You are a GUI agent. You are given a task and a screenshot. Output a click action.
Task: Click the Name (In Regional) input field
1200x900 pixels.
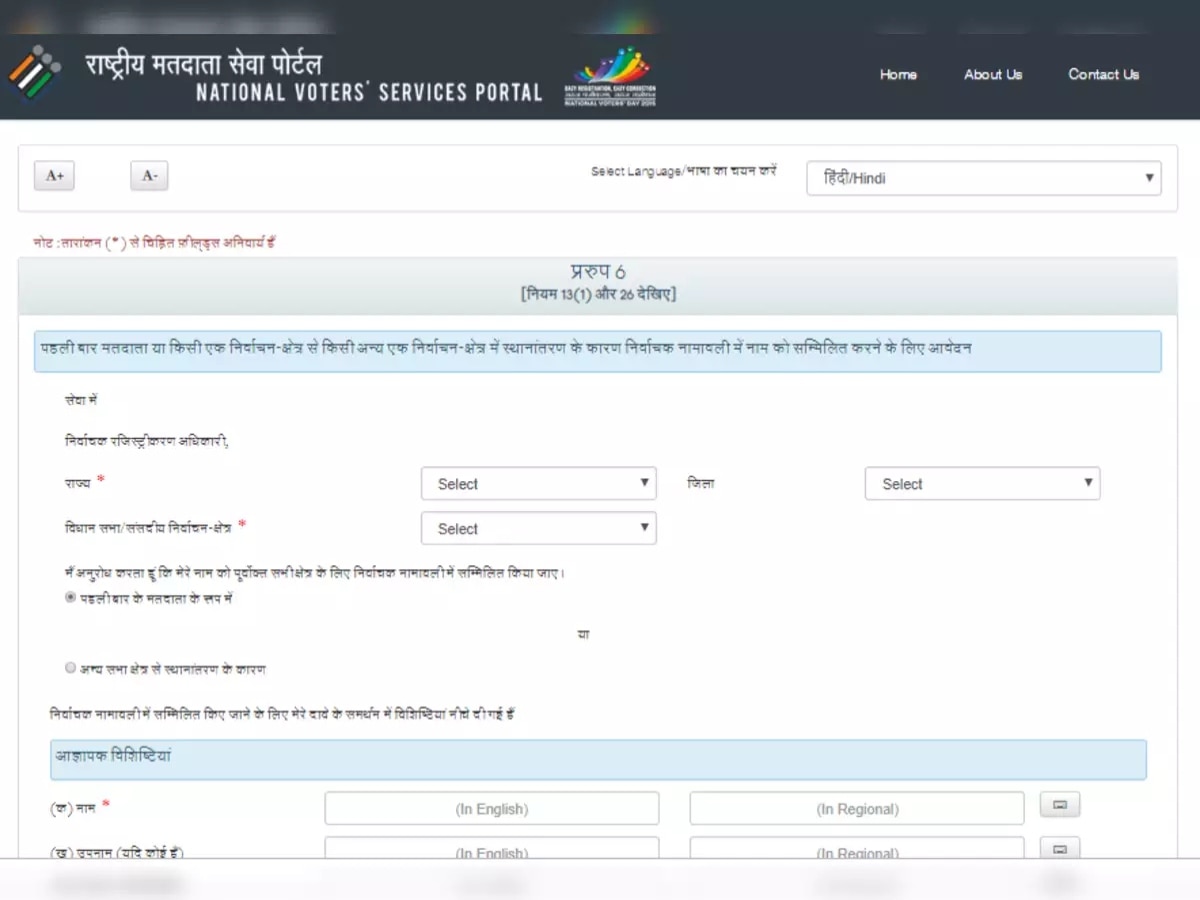pyautogui.click(x=856, y=808)
